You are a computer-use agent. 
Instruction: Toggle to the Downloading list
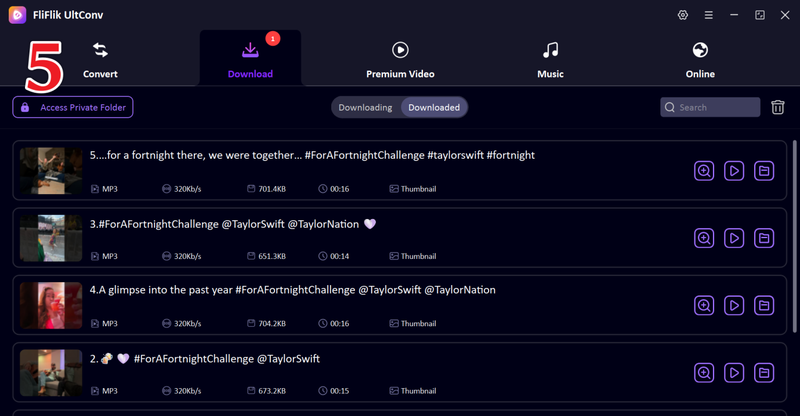(365, 107)
